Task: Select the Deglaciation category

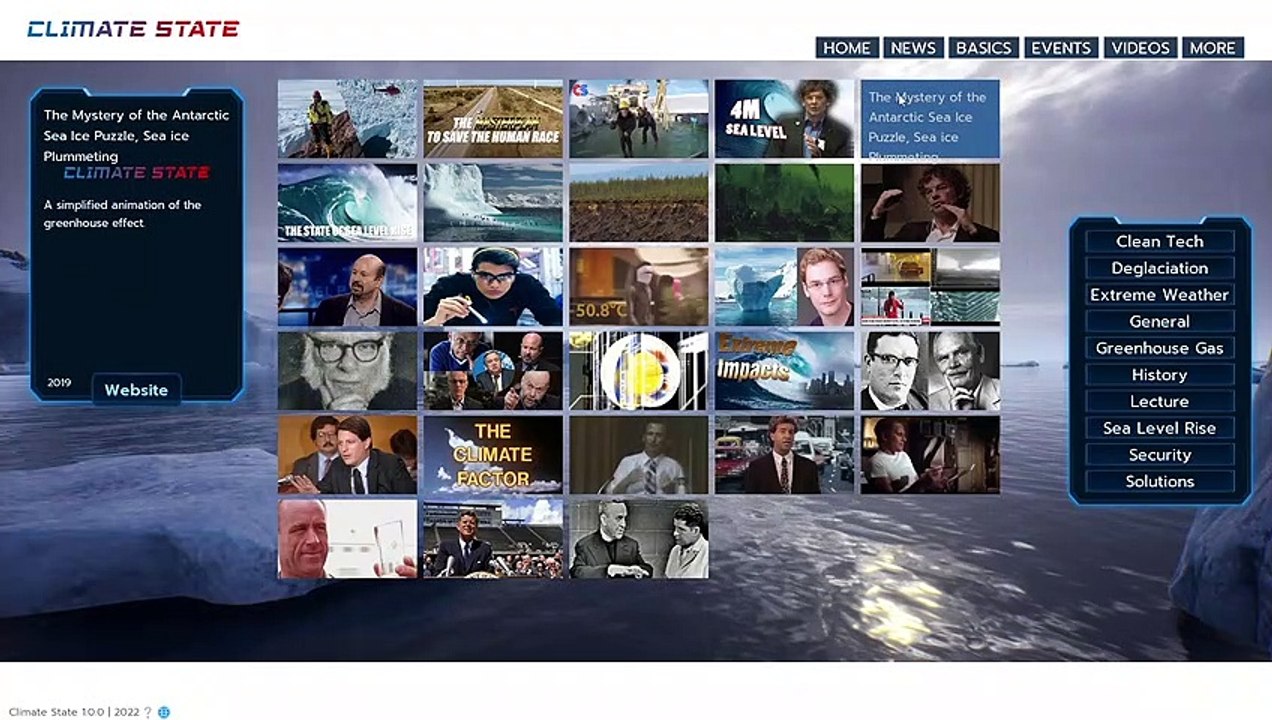Action: (x=1160, y=268)
